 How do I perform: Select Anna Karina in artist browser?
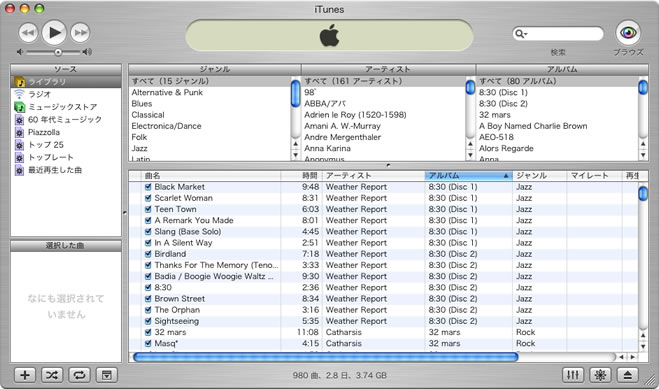[384, 148]
